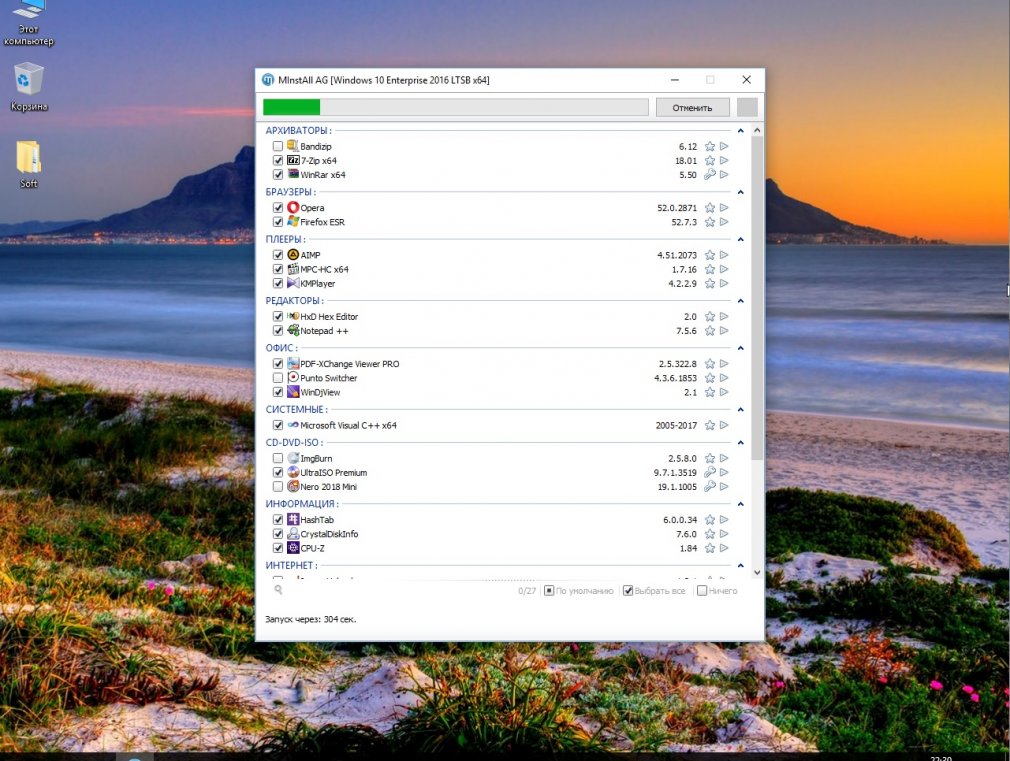Uncheck the WinRar x64 checkbox
The width and height of the screenshot is (1010, 761).
pos(278,175)
